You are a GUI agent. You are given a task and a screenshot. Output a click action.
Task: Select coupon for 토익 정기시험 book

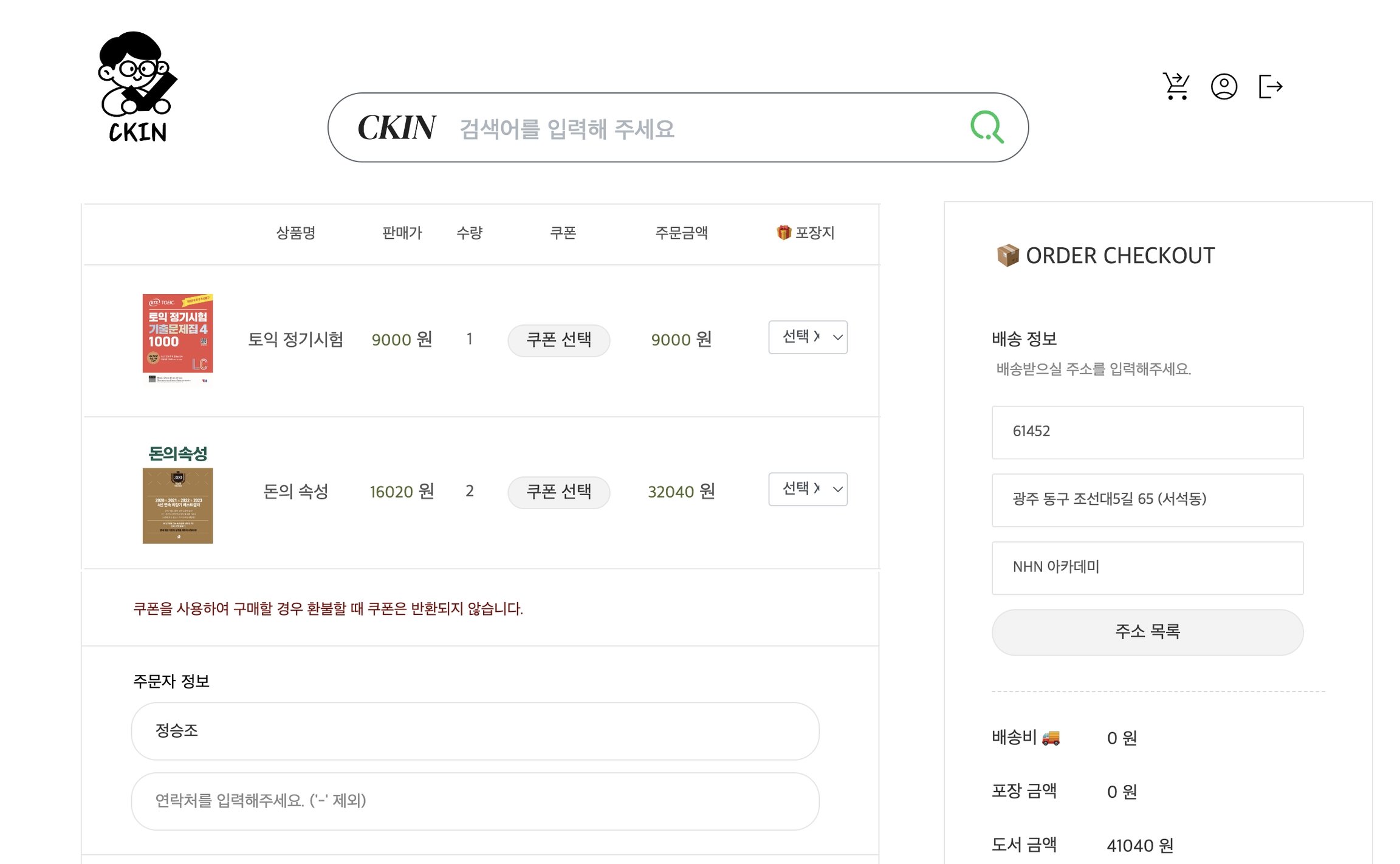tap(558, 340)
